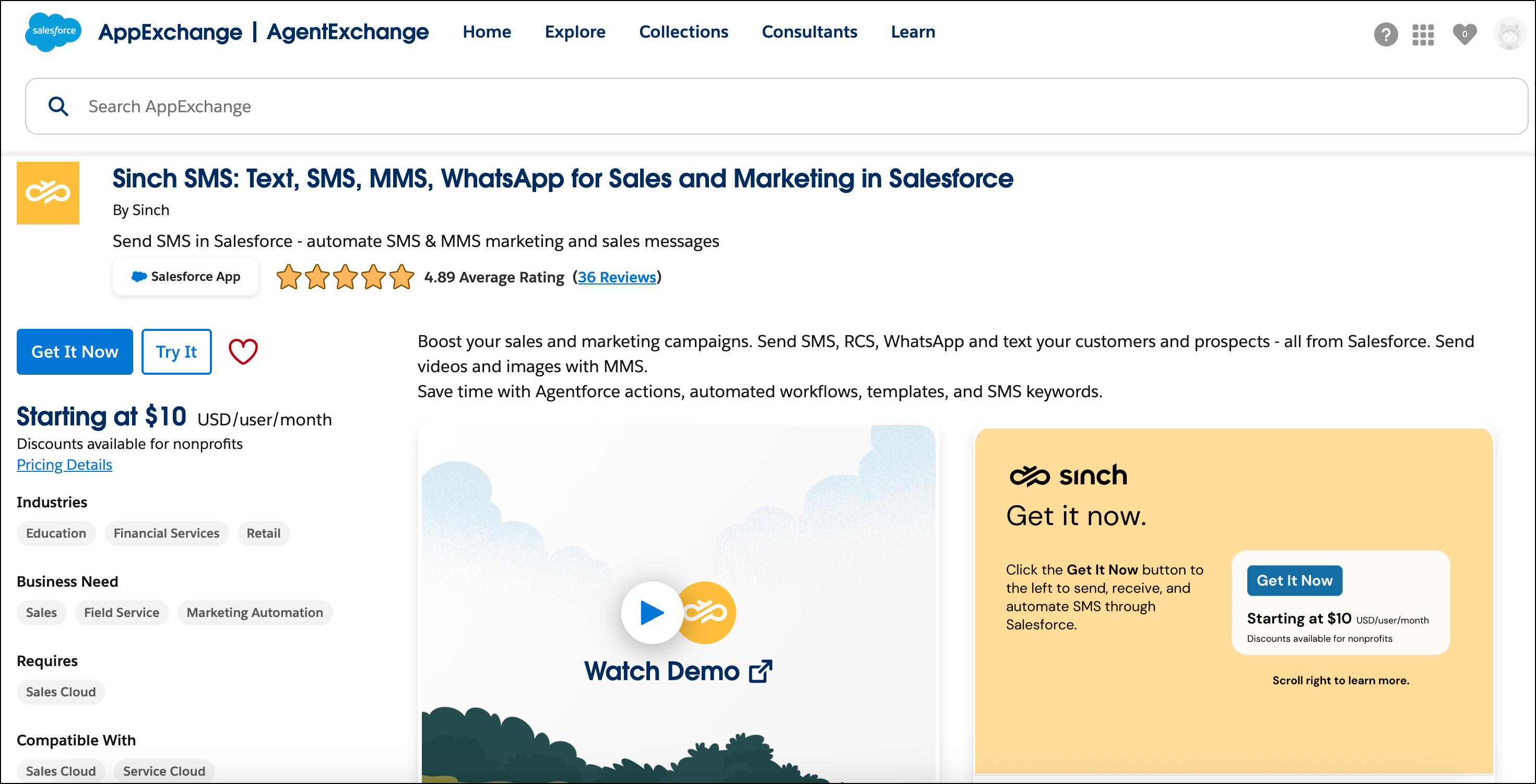Click the Sinch yellow app logo
This screenshot has height=784, width=1536.
coord(48,193)
